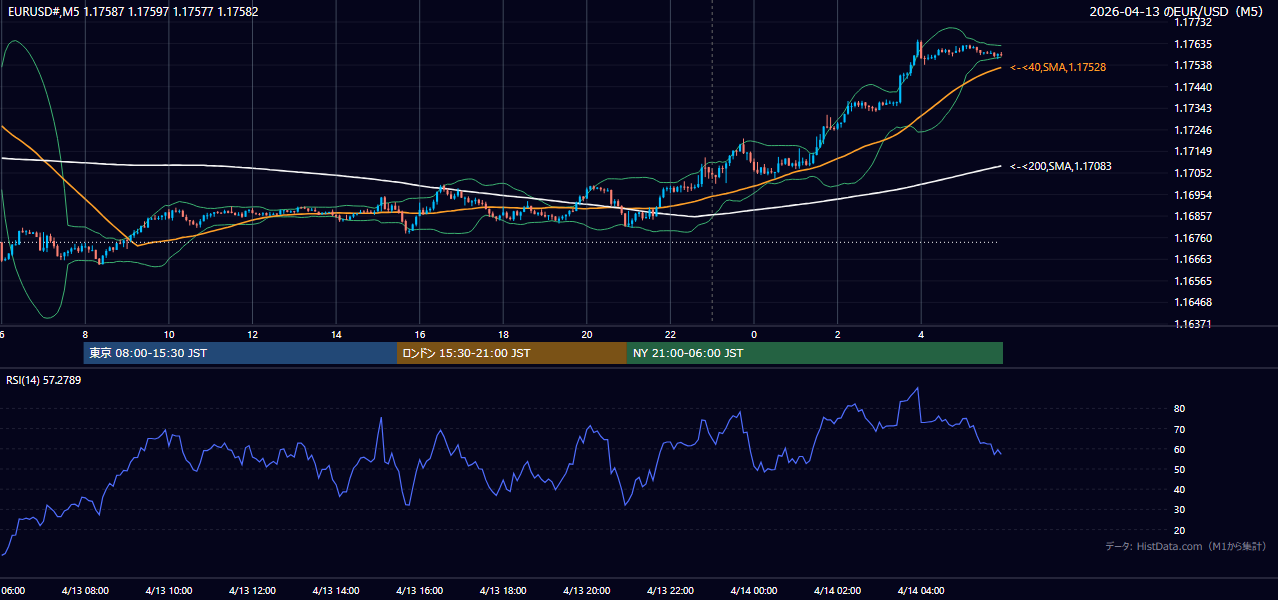Click hour 10 on the price chart axis
The width and height of the screenshot is (1278, 600).
[x=169, y=334]
